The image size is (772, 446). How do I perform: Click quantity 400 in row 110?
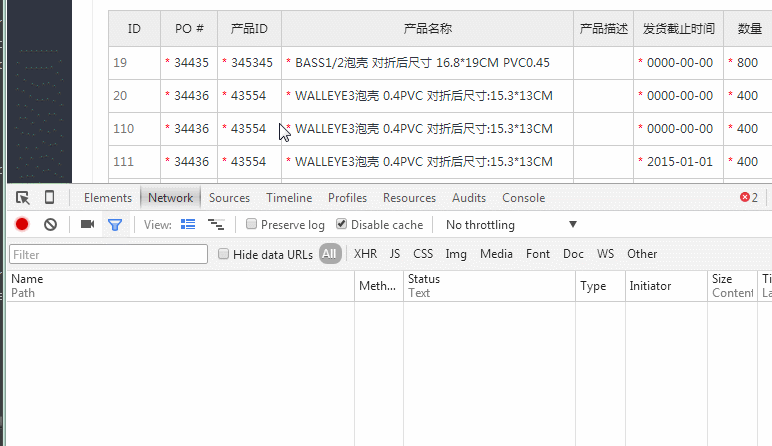pyautogui.click(x=748, y=128)
